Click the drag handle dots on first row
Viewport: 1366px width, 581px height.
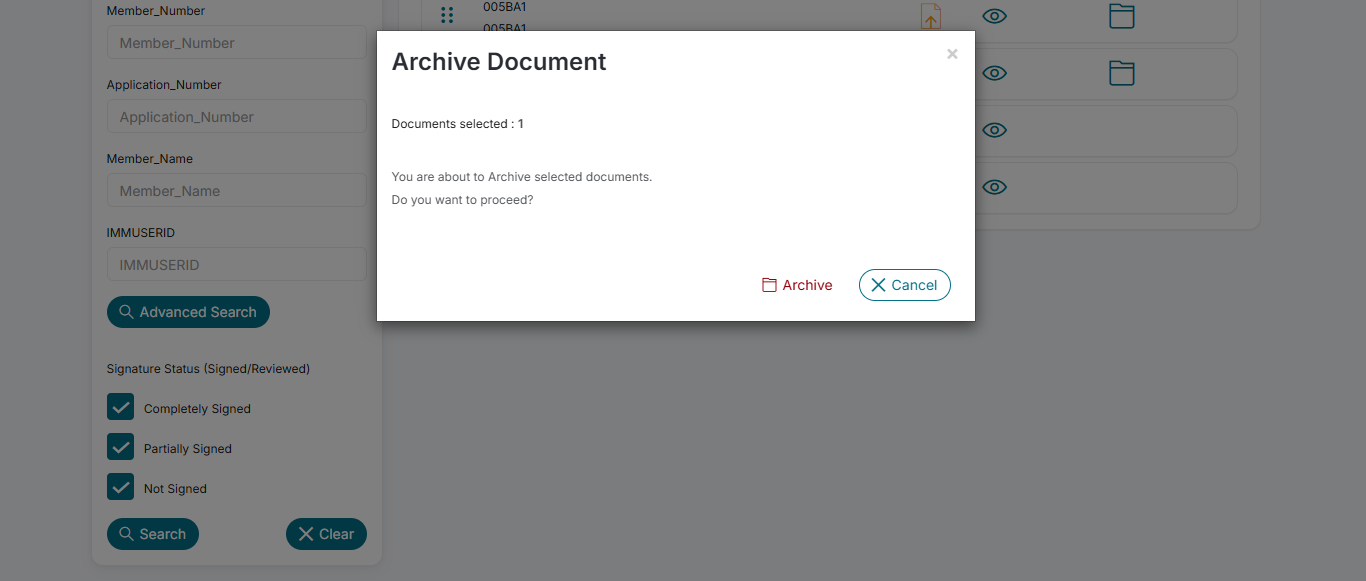[x=447, y=15]
